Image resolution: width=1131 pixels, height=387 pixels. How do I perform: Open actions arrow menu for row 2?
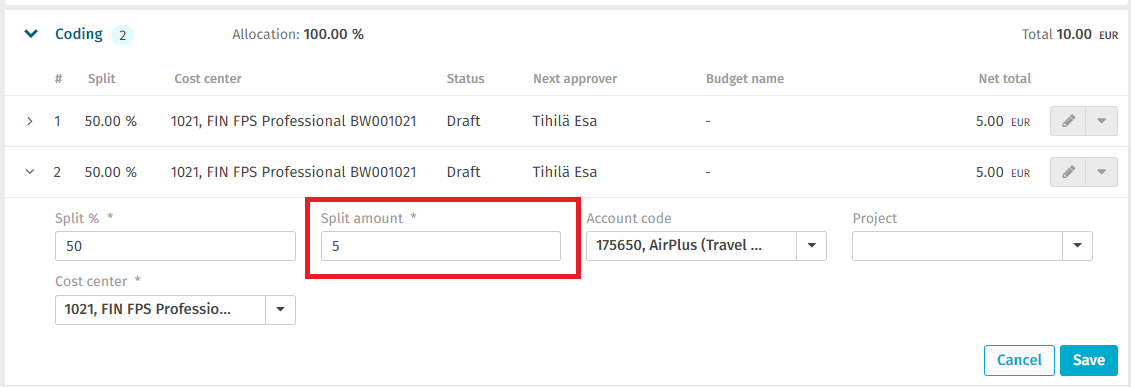point(1101,172)
